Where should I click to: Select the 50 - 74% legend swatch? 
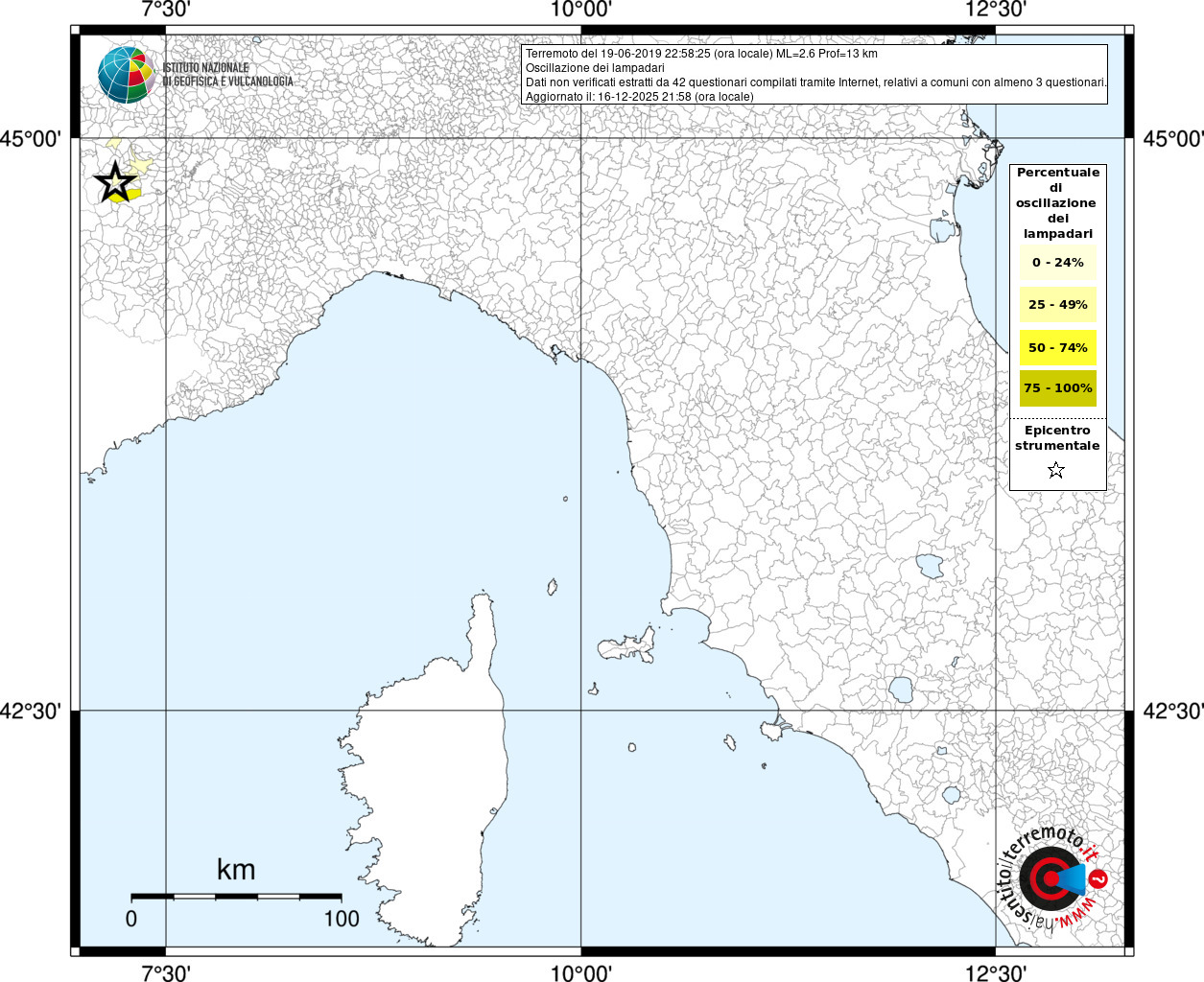point(1058,347)
